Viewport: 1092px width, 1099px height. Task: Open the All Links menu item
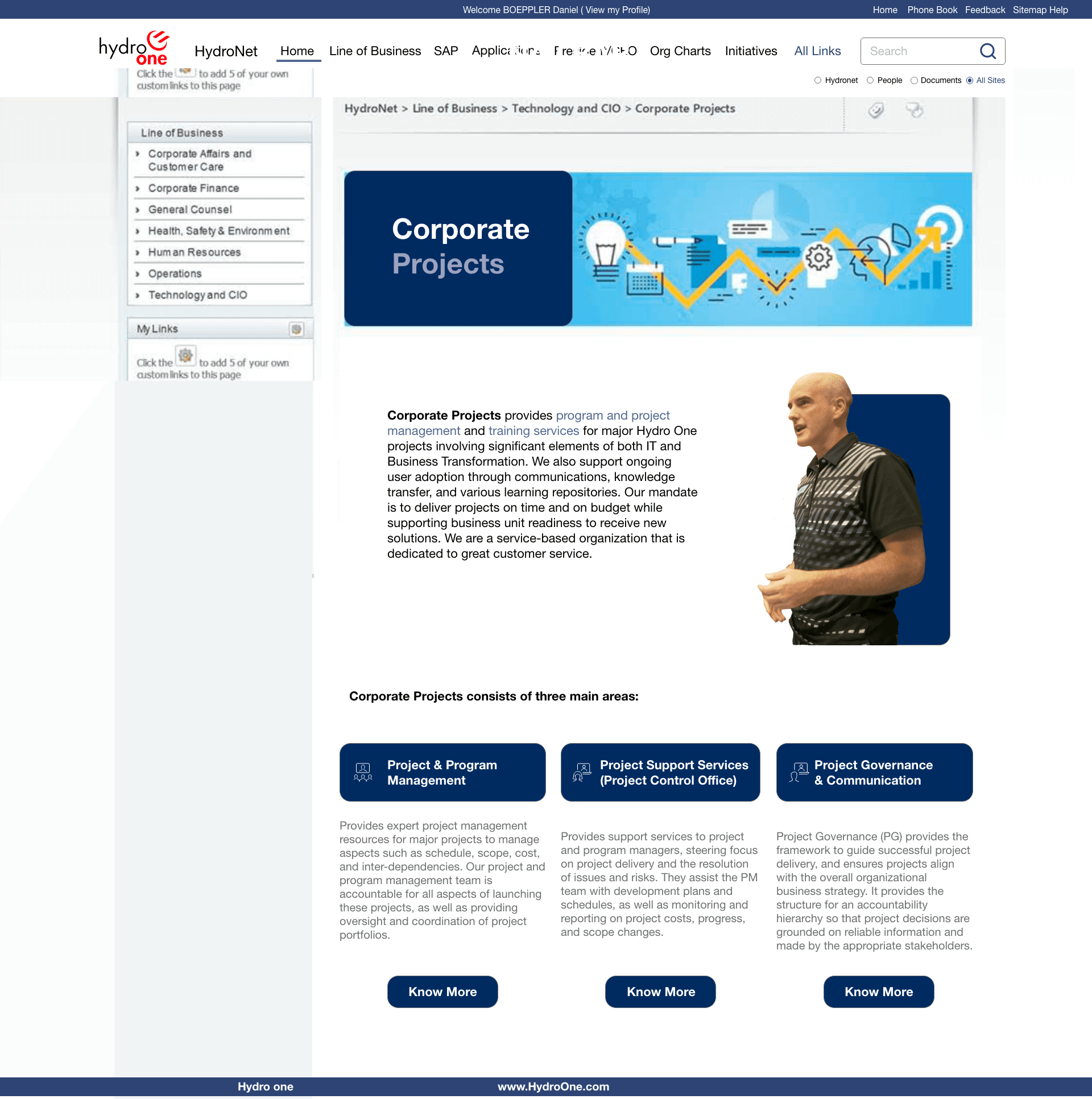click(817, 51)
